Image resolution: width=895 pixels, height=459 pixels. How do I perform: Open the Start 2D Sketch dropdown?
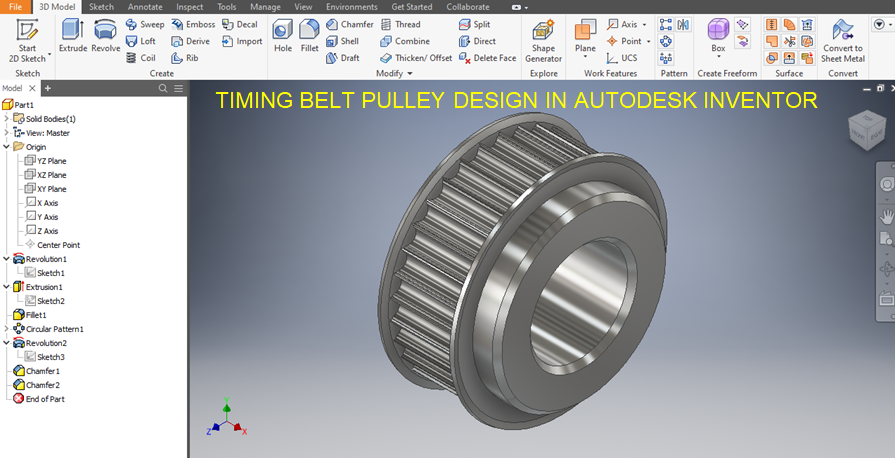tap(50, 55)
